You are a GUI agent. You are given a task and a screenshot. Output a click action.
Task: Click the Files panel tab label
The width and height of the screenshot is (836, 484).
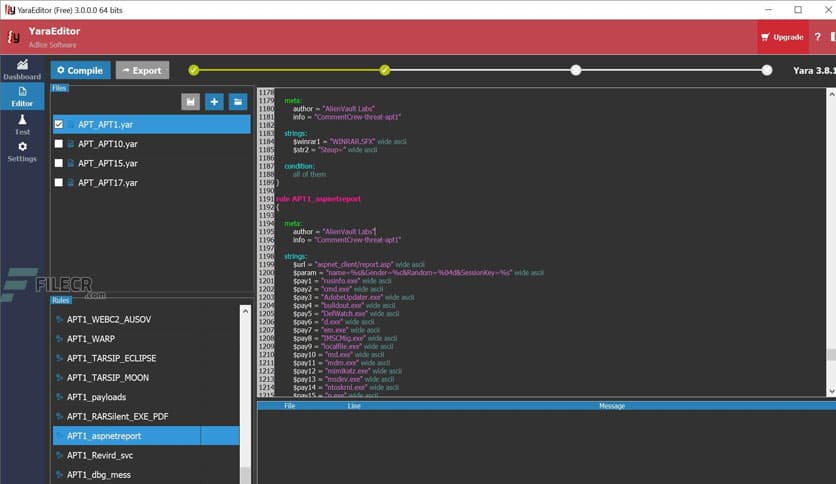[59, 88]
